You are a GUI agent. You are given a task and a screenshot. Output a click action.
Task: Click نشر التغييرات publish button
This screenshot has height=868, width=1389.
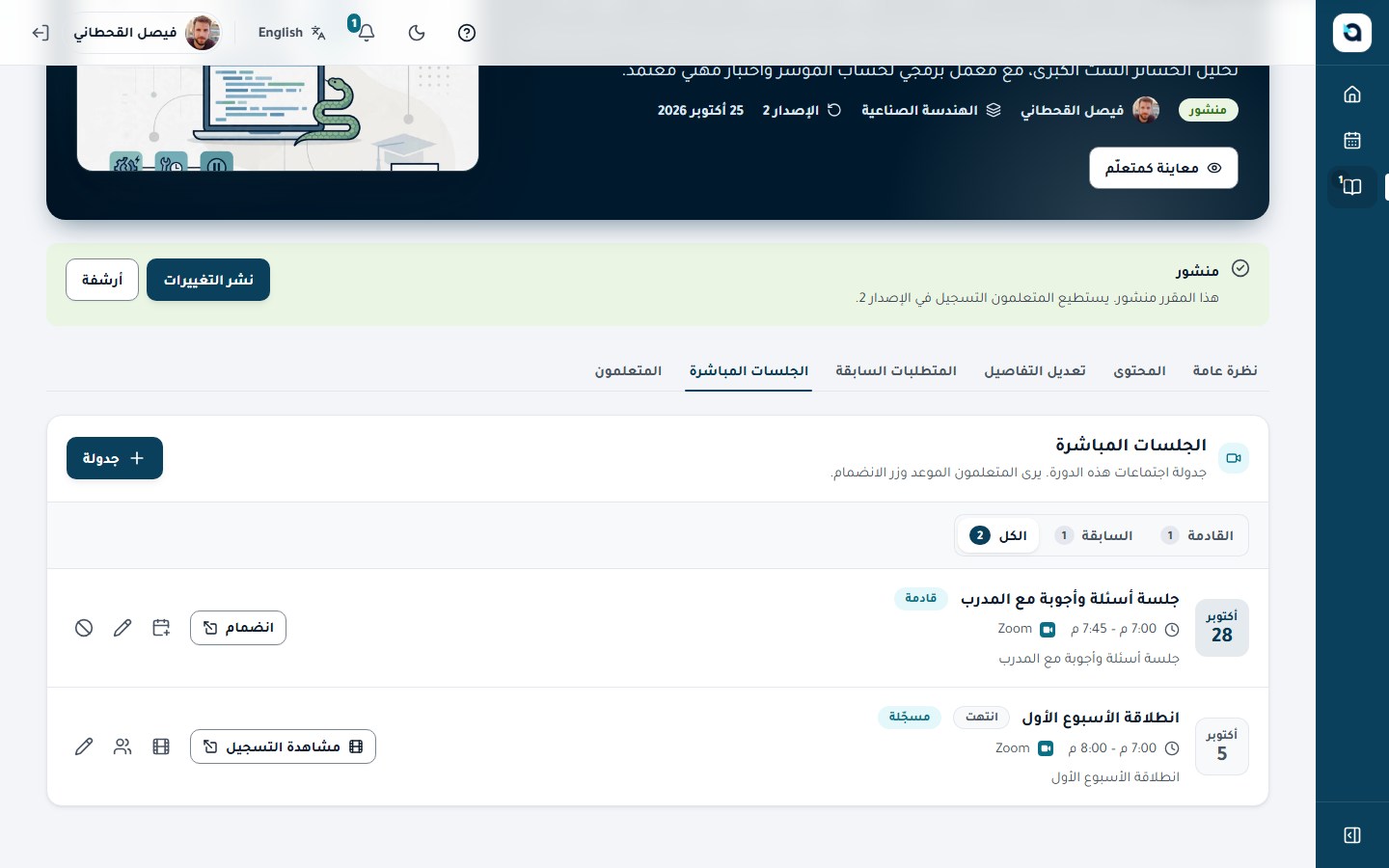(208, 280)
